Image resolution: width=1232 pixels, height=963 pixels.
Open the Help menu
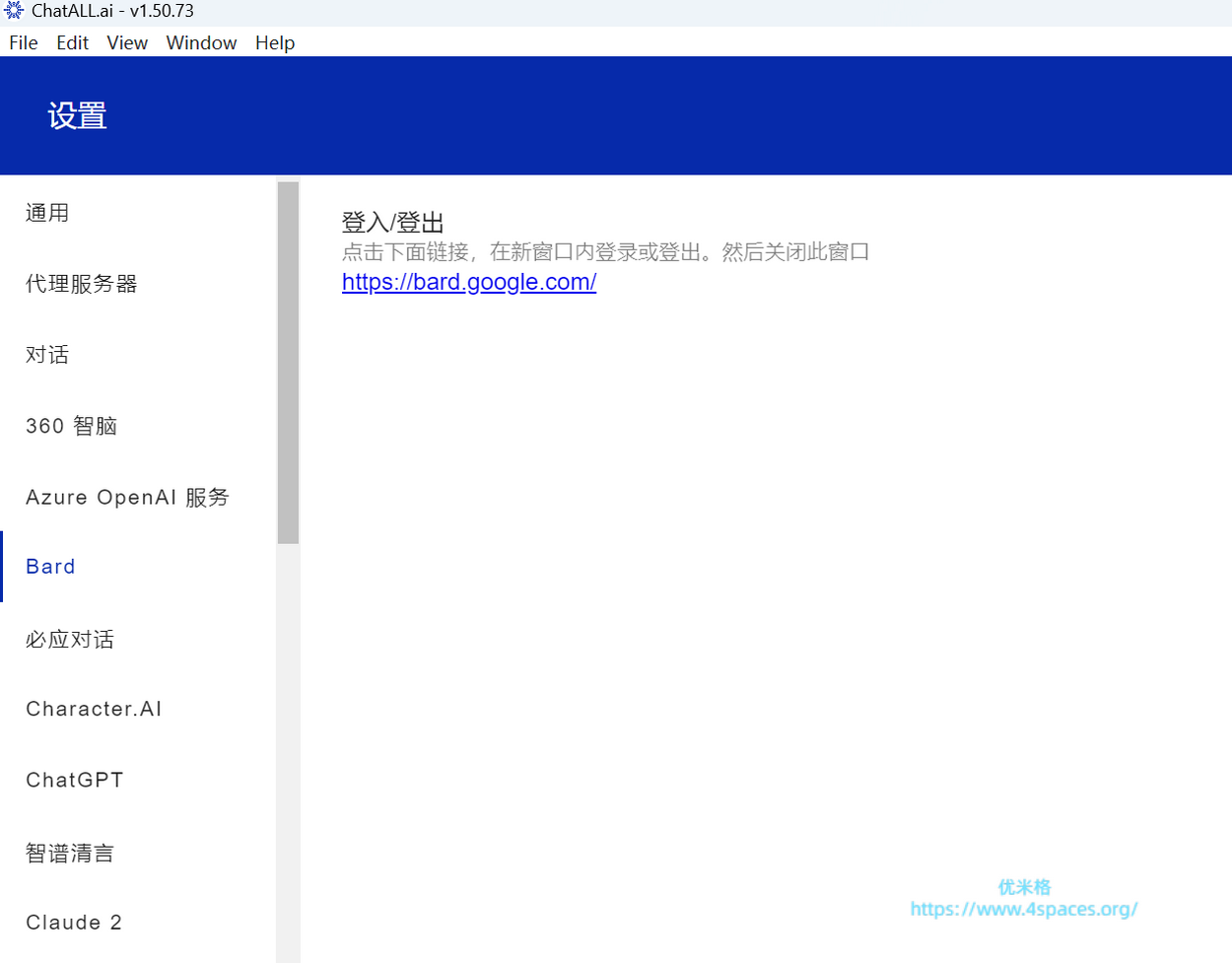pos(275,42)
